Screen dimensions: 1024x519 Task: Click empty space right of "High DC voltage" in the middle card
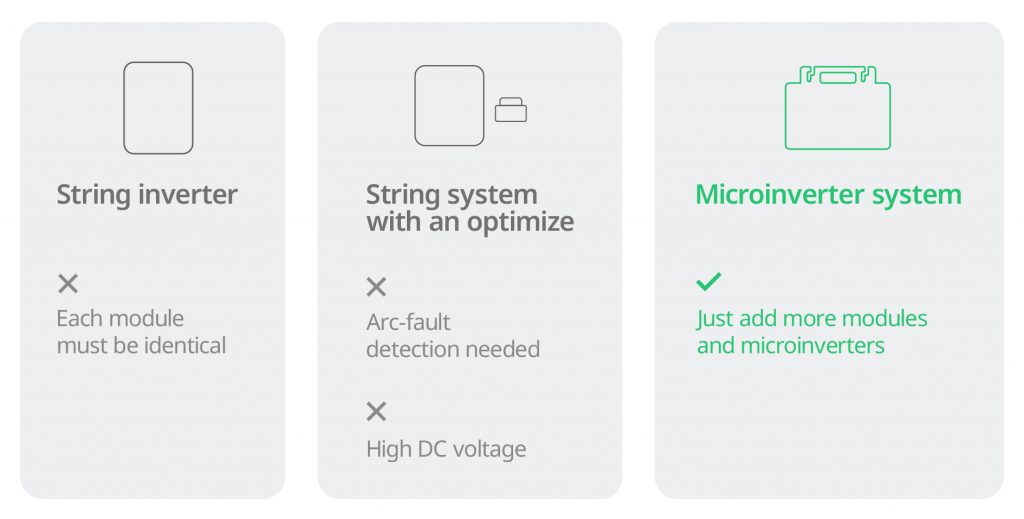575,449
